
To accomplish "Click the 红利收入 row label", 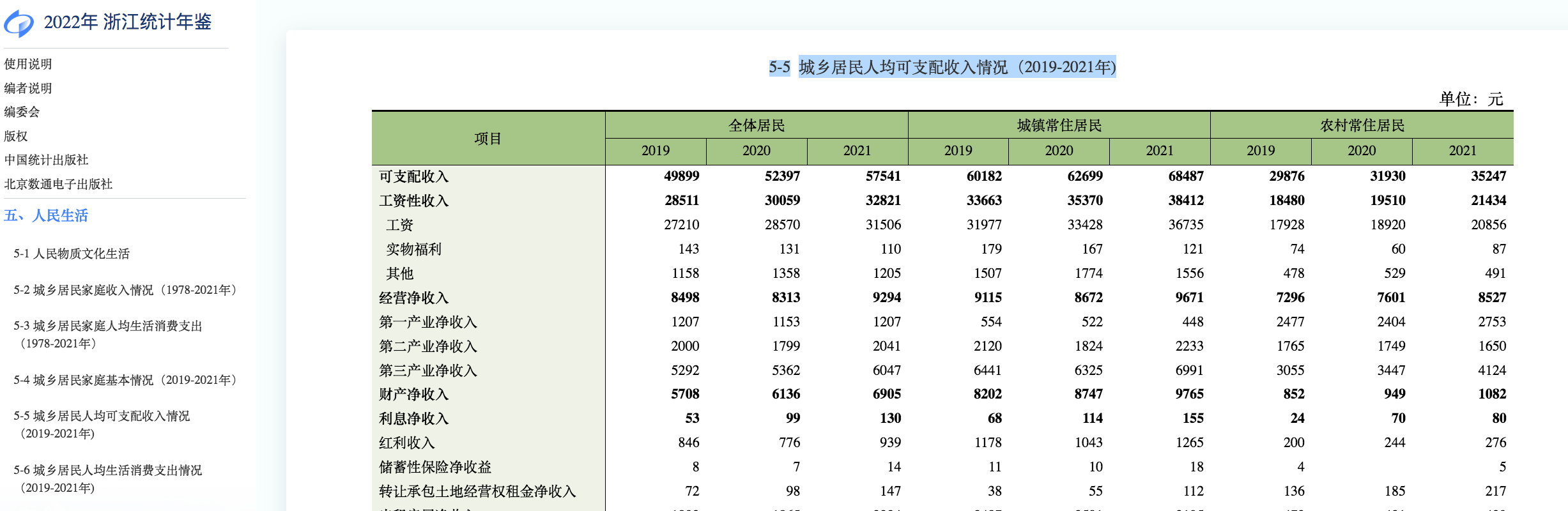I will (x=407, y=443).
